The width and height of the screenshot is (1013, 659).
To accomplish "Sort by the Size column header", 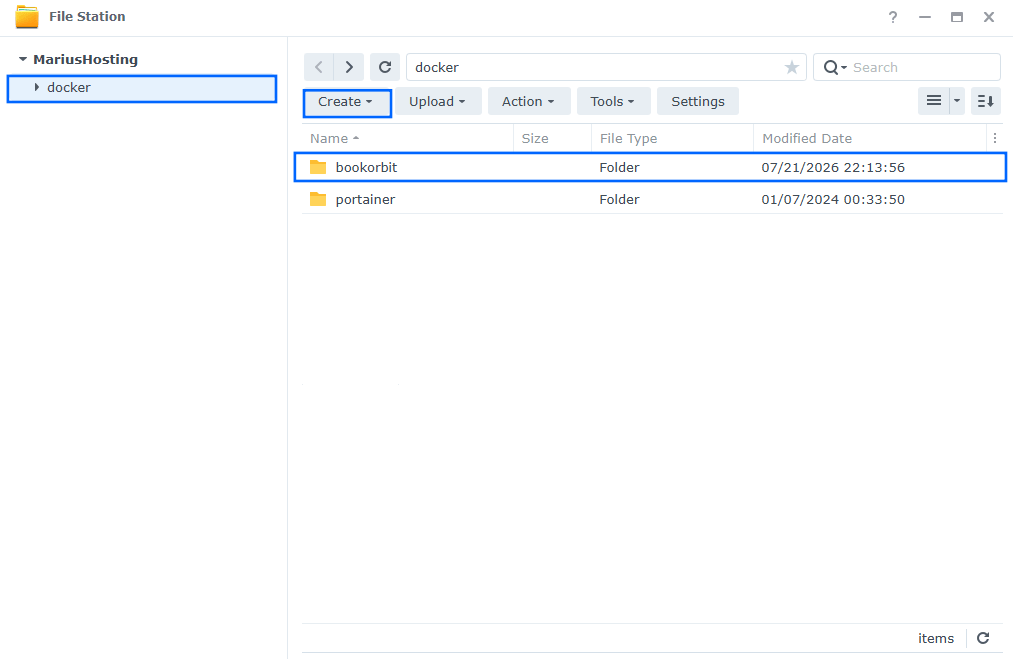I will tap(552, 138).
